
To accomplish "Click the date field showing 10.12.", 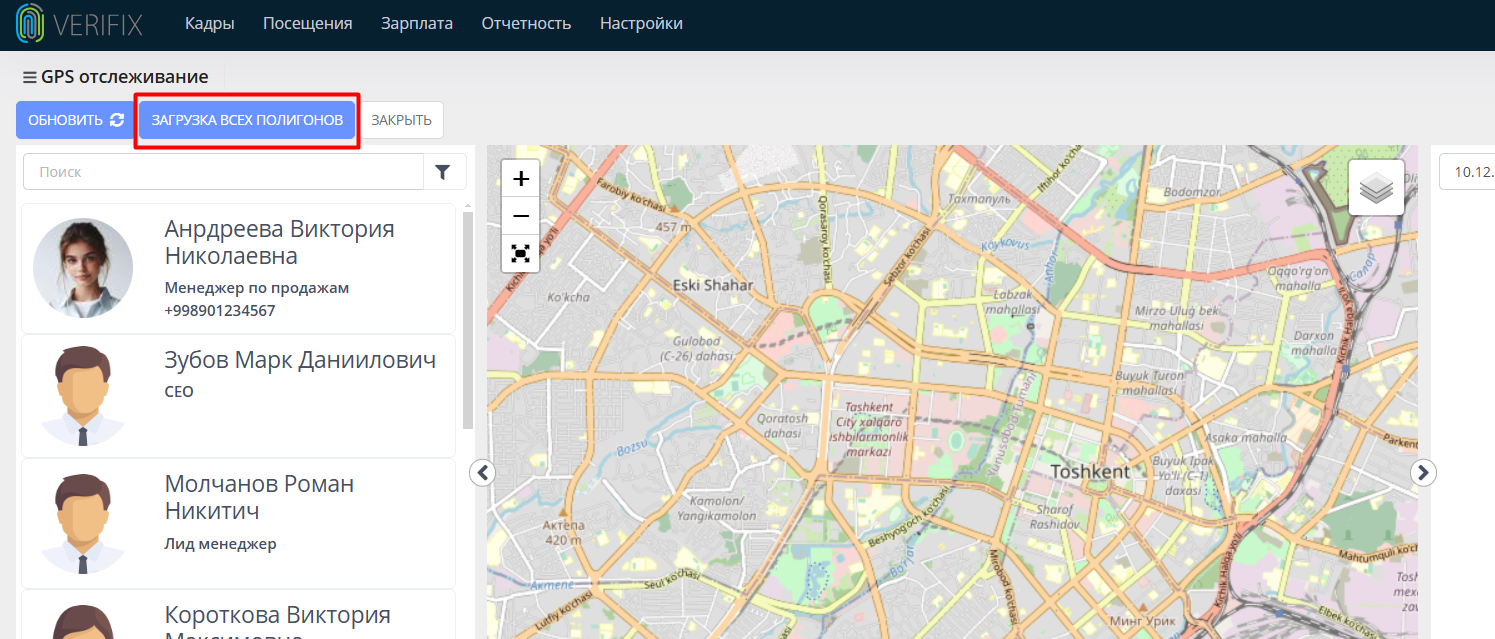I will click(1467, 171).
